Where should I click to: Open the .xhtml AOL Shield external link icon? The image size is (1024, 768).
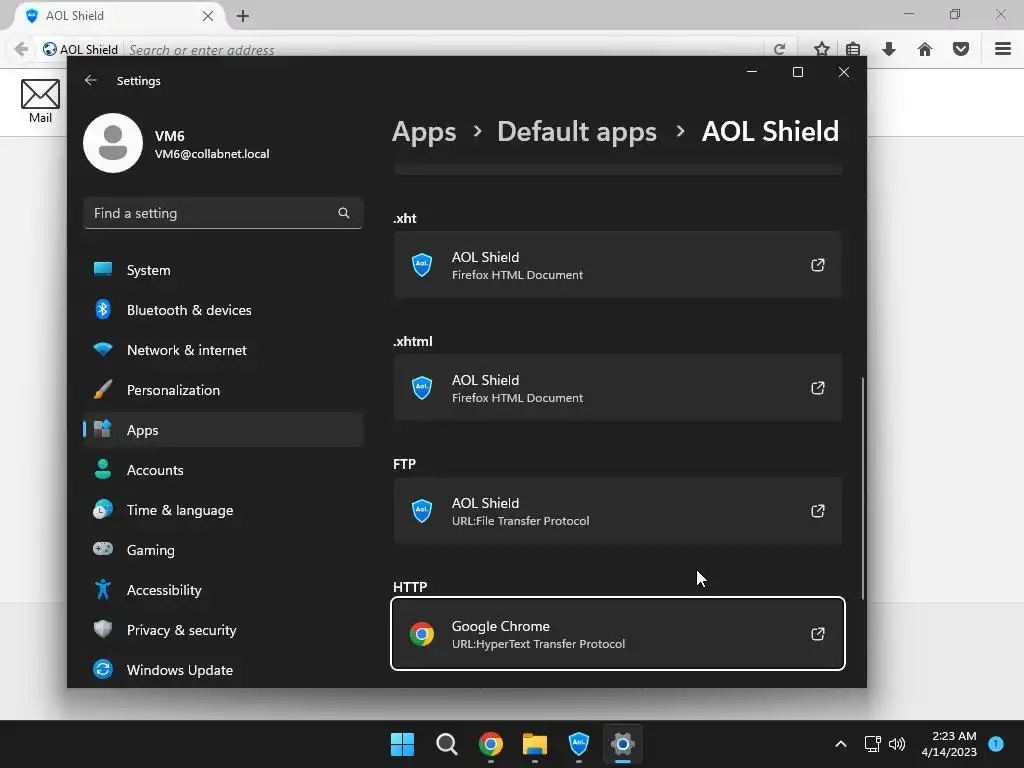click(818, 388)
